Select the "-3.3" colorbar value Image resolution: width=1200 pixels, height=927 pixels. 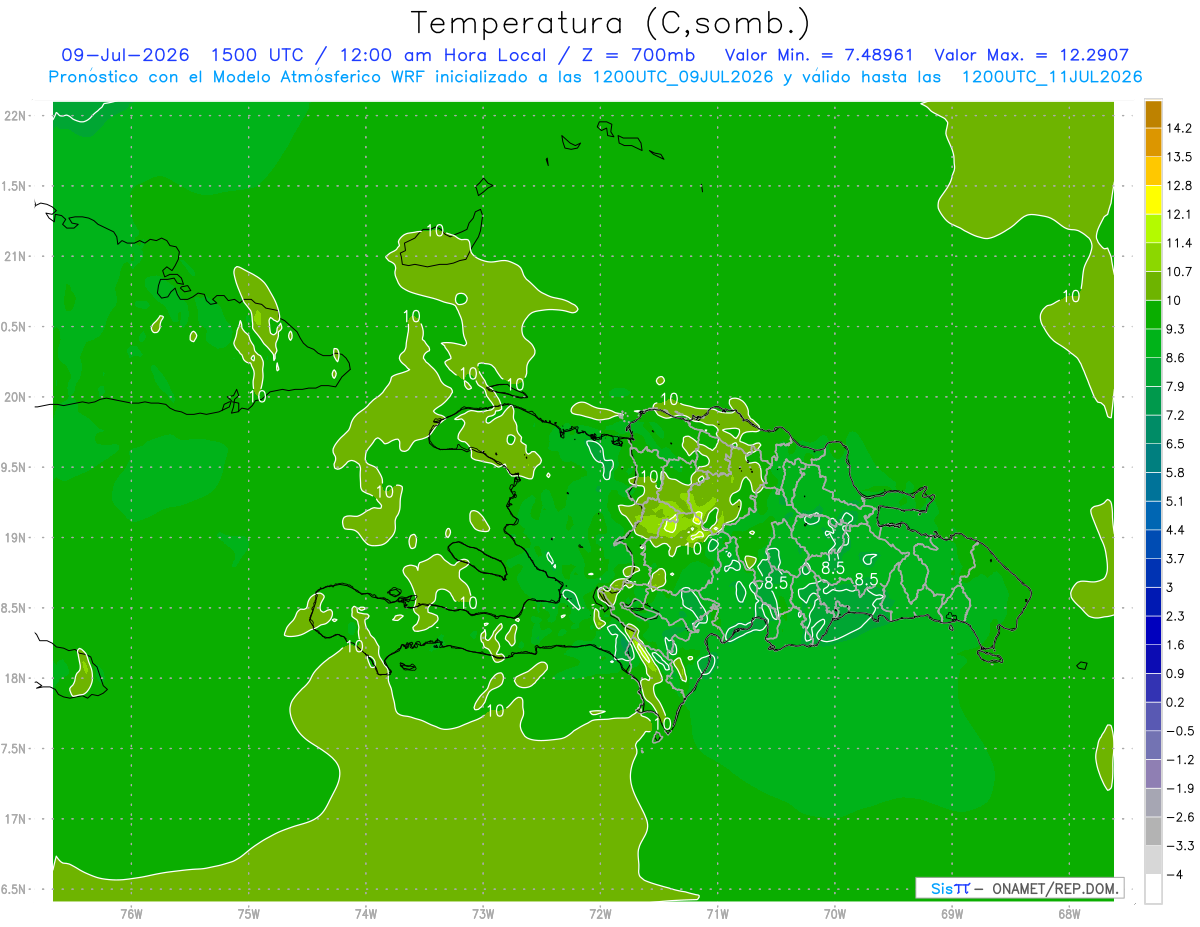tap(1179, 846)
